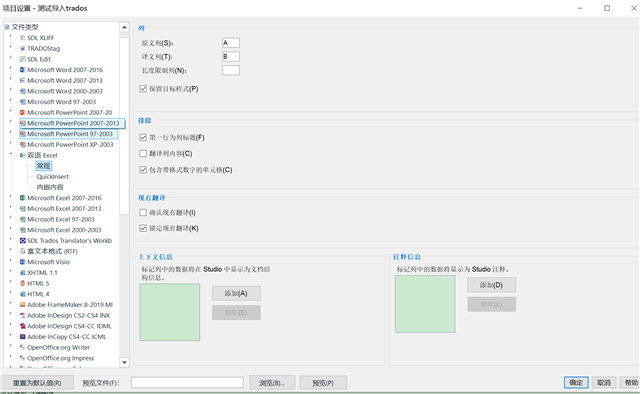640x394 pixels.
Task: Expand the SDL XLIFF tree node
Action: tap(11, 37)
